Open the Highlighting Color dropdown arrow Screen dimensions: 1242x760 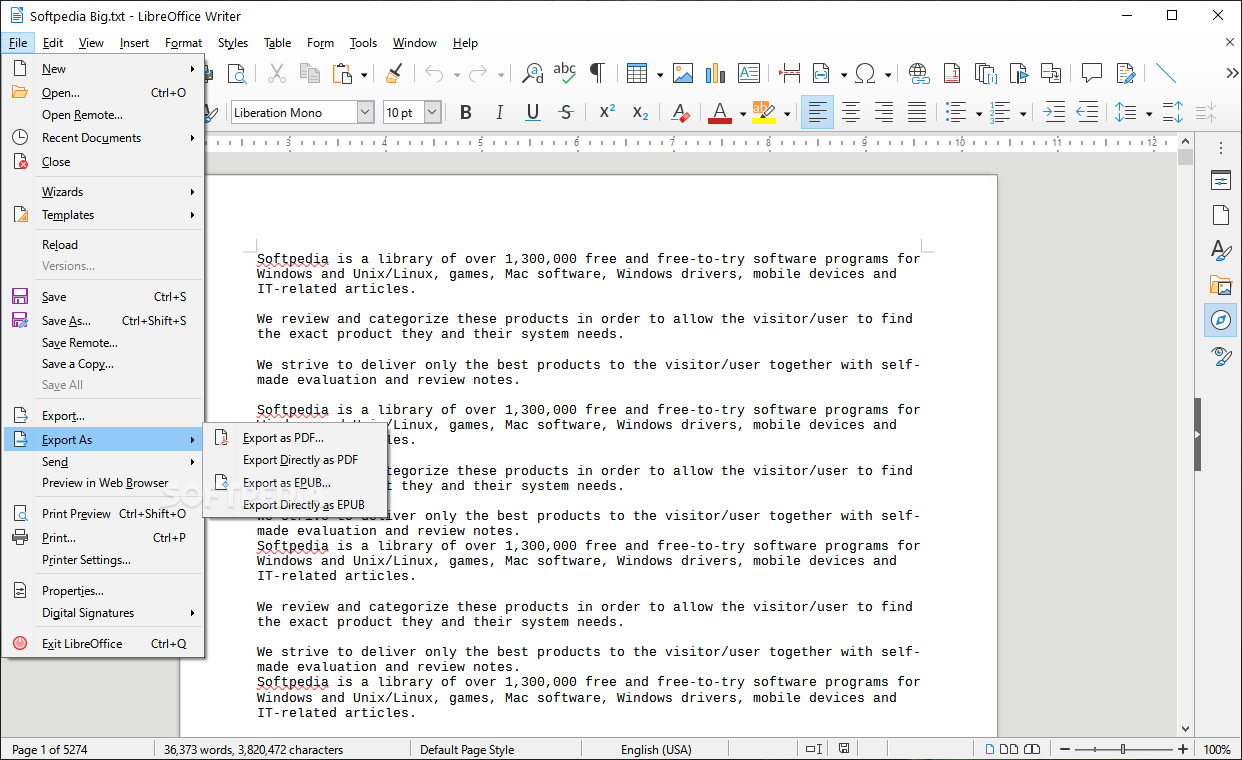tap(787, 114)
